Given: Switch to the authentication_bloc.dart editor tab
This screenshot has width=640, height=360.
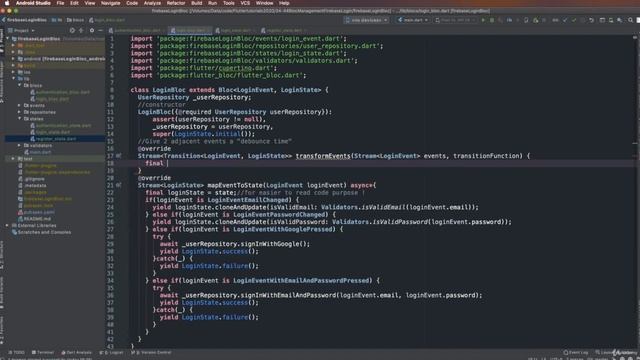Looking at the screenshot, I should (x=137, y=30).
